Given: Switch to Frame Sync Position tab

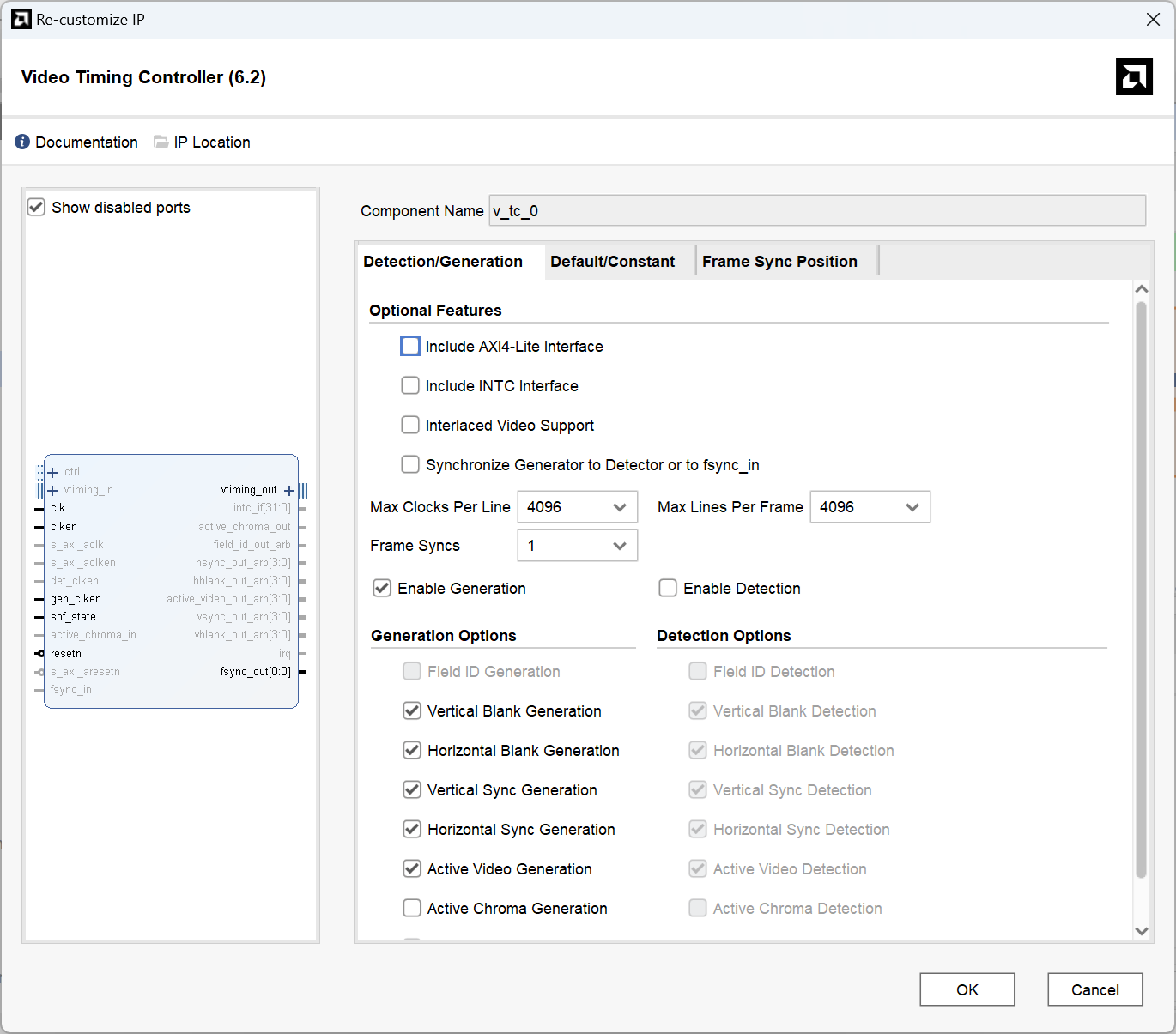Looking at the screenshot, I should coord(779,262).
